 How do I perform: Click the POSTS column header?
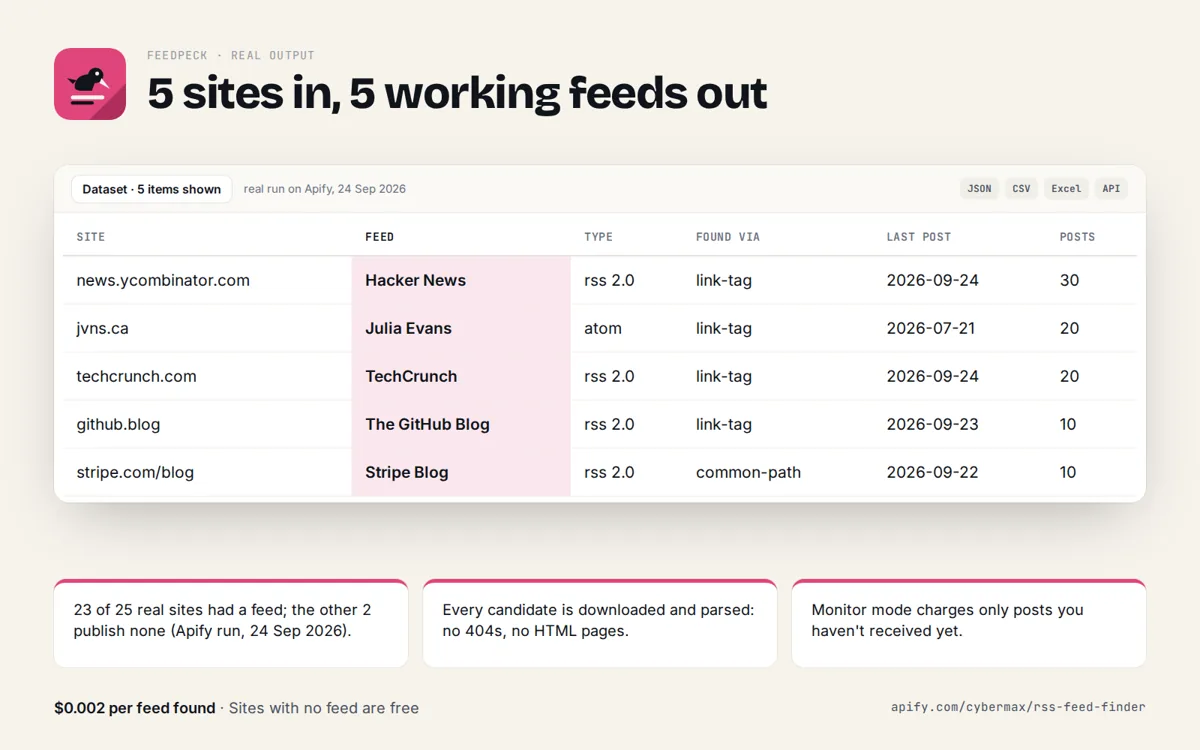point(1077,237)
